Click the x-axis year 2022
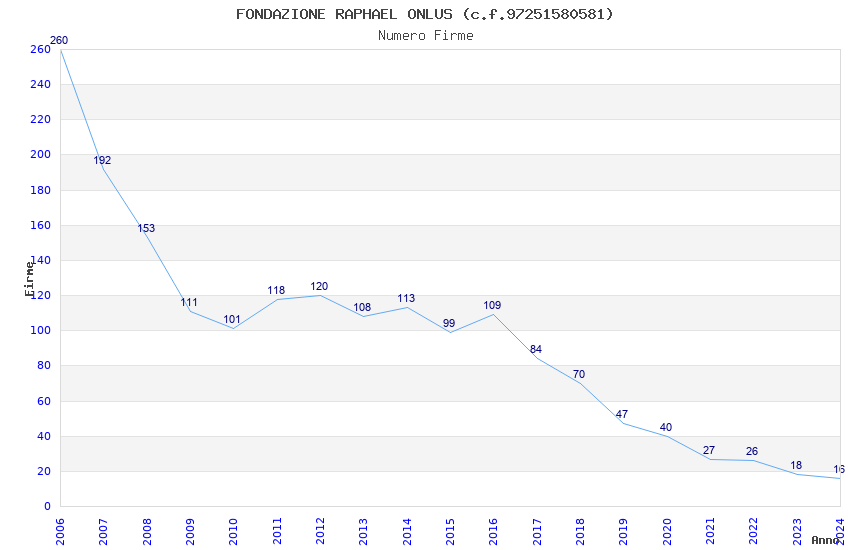The width and height of the screenshot is (850, 550). pyautogui.click(x=754, y=531)
